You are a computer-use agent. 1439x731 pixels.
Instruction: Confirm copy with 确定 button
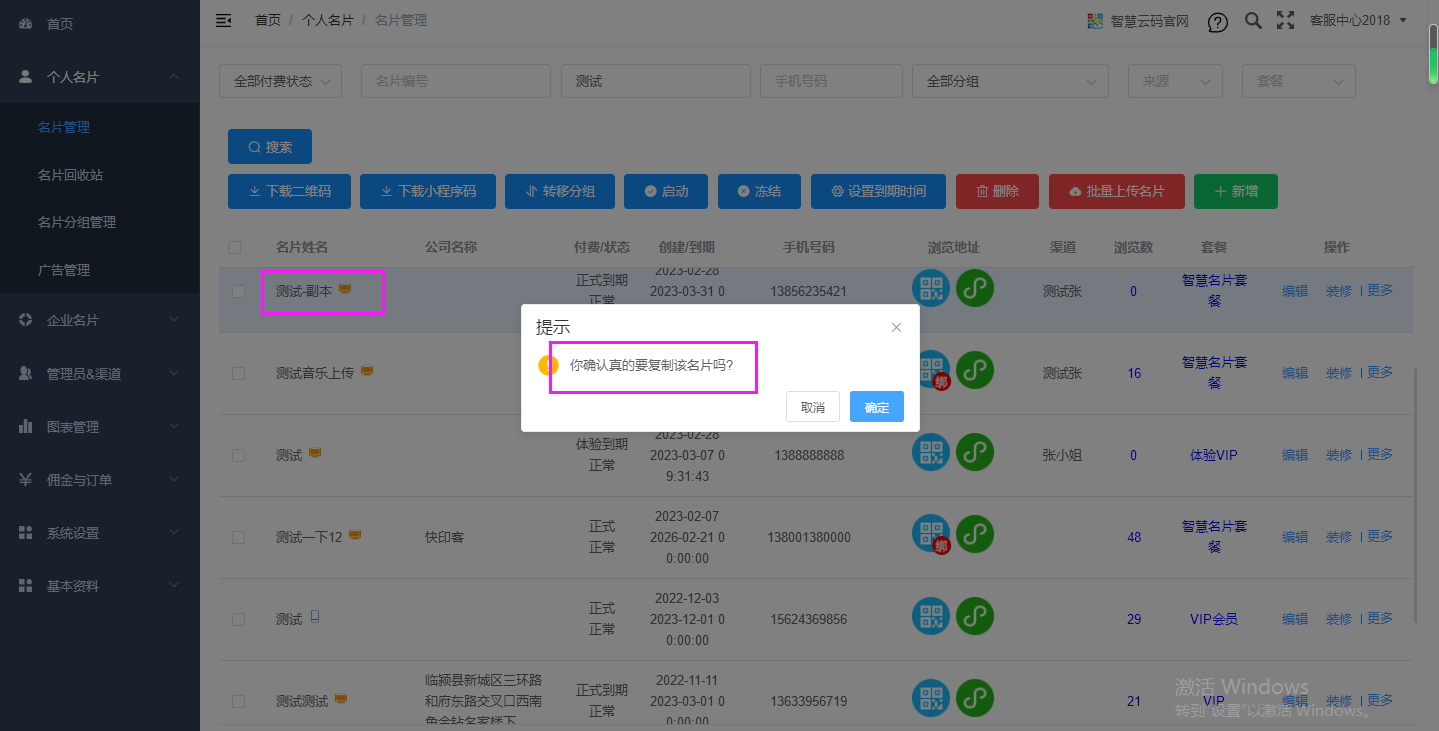876,407
